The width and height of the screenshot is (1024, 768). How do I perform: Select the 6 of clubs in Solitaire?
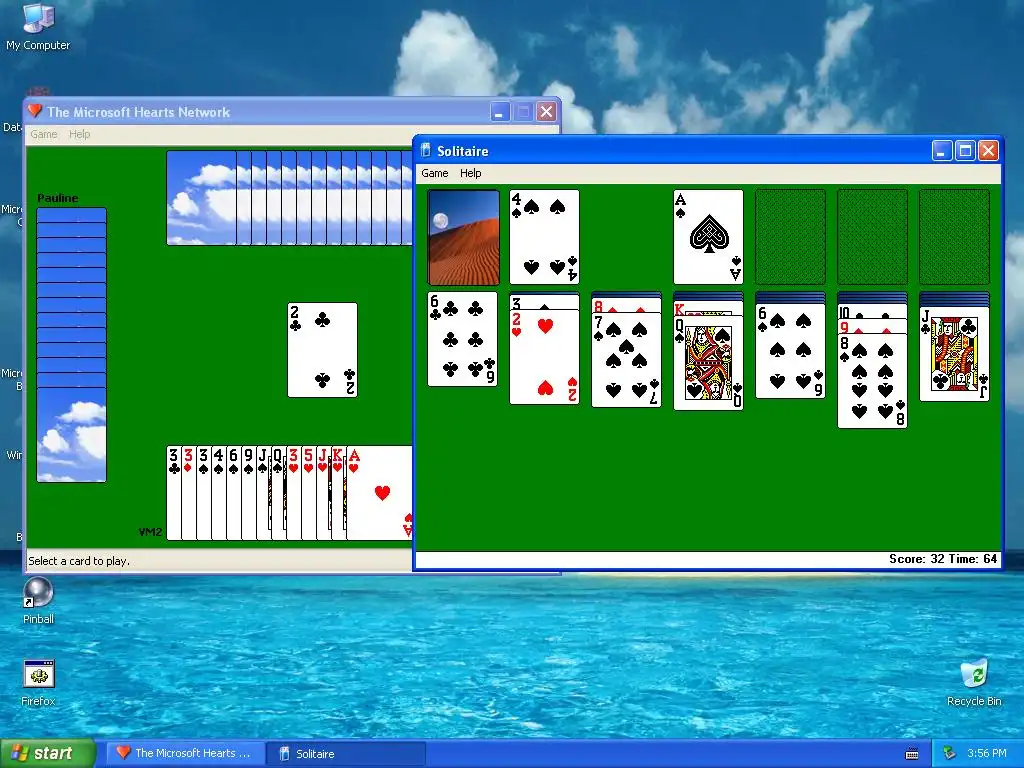click(x=462, y=339)
